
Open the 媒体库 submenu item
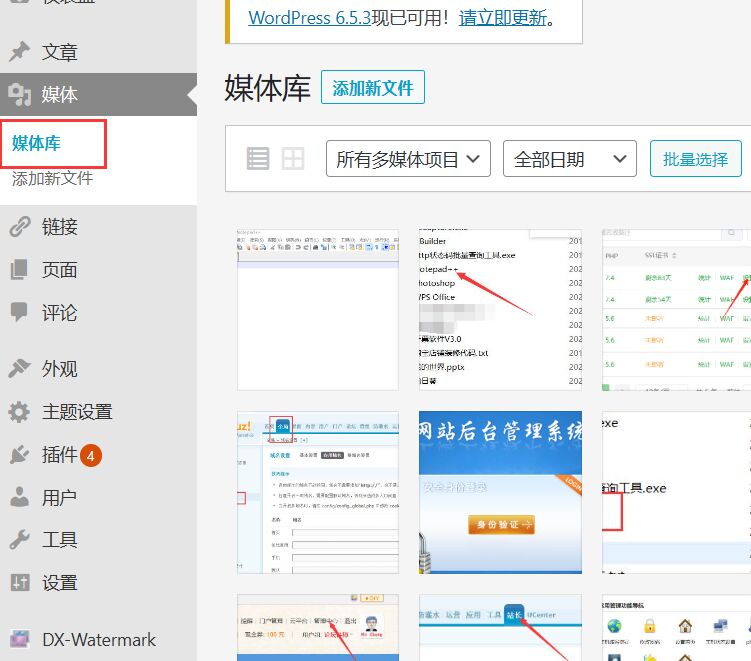tap(37, 143)
